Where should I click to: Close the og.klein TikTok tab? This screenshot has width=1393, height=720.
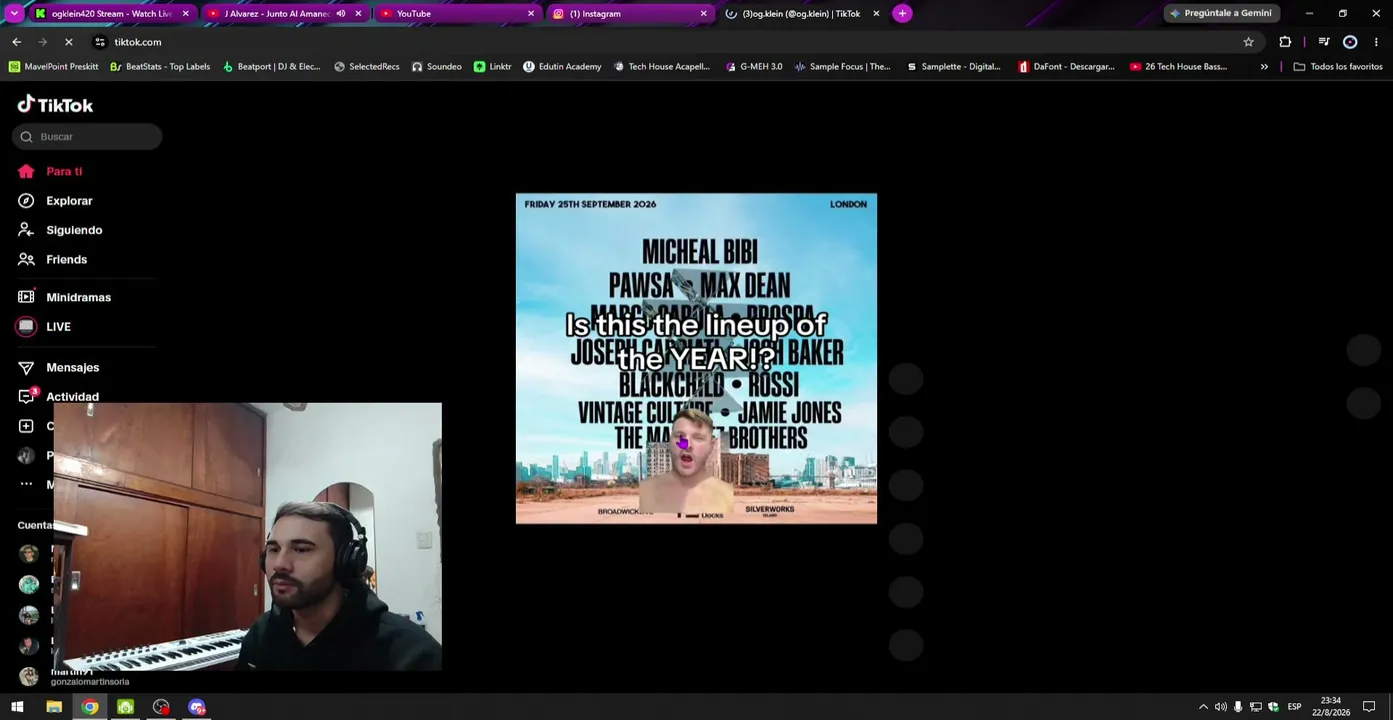coord(876,14)
